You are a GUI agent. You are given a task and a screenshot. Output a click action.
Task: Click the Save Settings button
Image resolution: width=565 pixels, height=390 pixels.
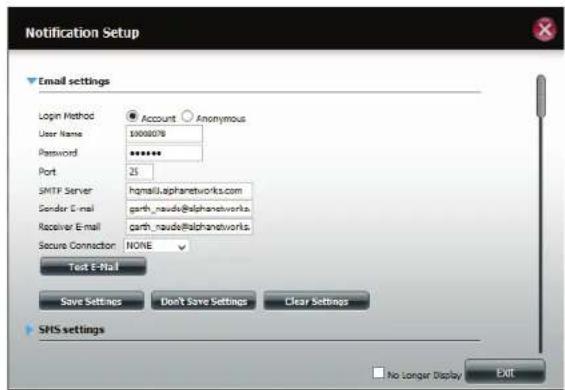click(92, 301)
